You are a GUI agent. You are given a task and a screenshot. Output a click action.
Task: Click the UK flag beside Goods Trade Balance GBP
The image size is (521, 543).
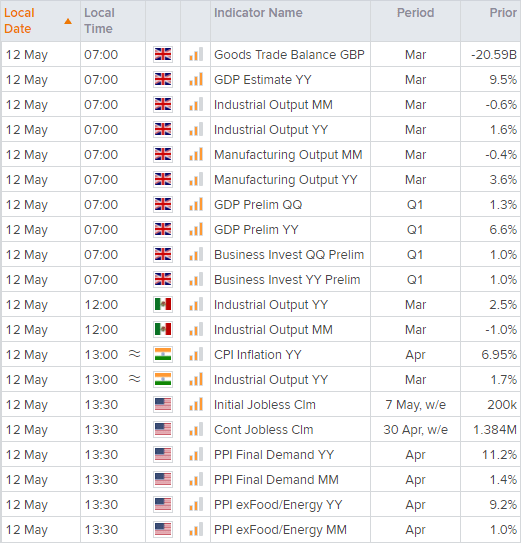[x=163, y=54]
